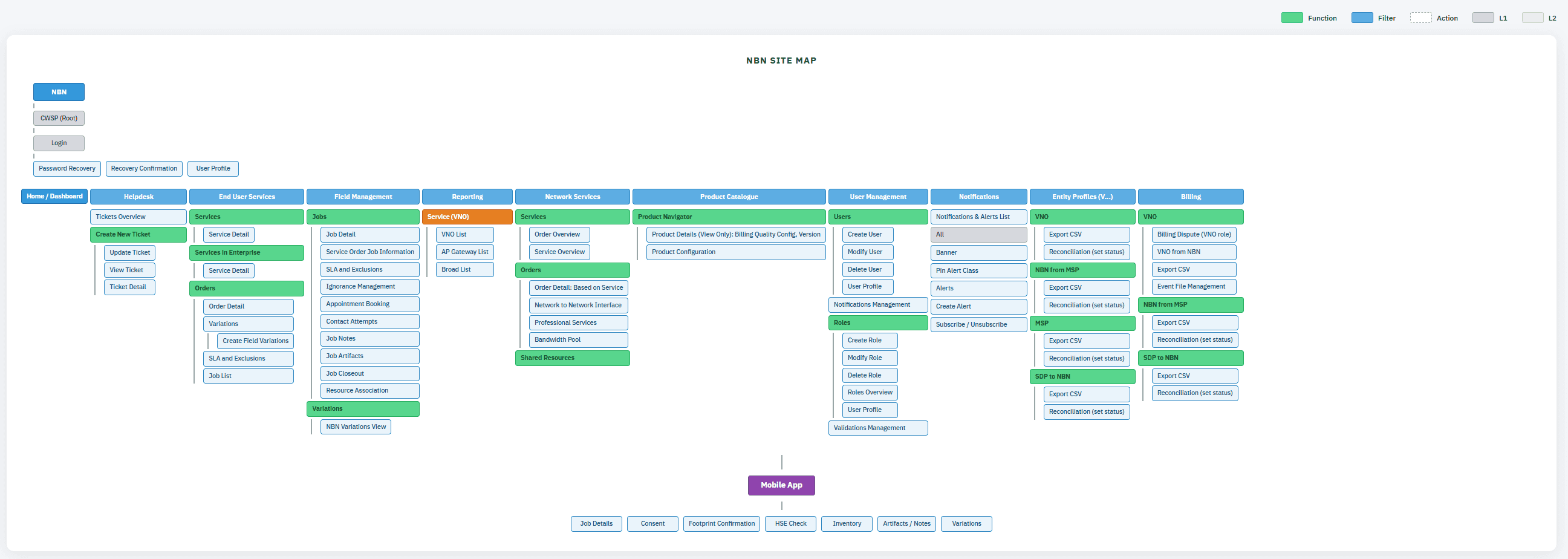Select the Helpdesk section header

coord(139,197)
